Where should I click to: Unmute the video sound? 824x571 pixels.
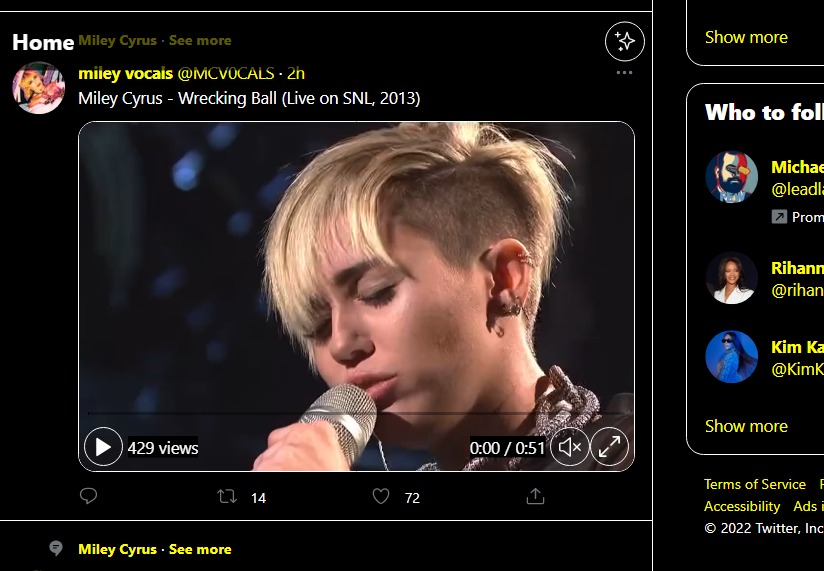(x=570, y=447)
